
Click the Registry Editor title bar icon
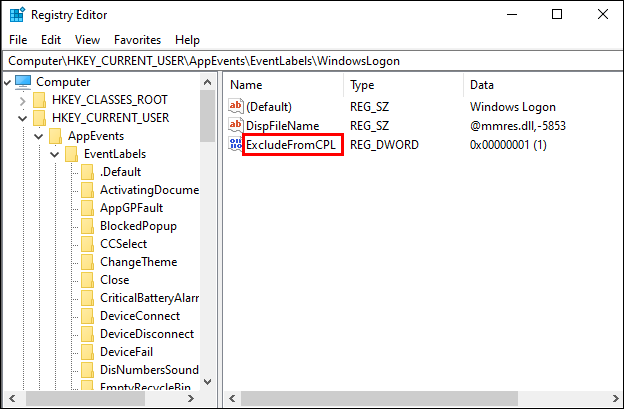pyautogui.click(x=17, y=15)
